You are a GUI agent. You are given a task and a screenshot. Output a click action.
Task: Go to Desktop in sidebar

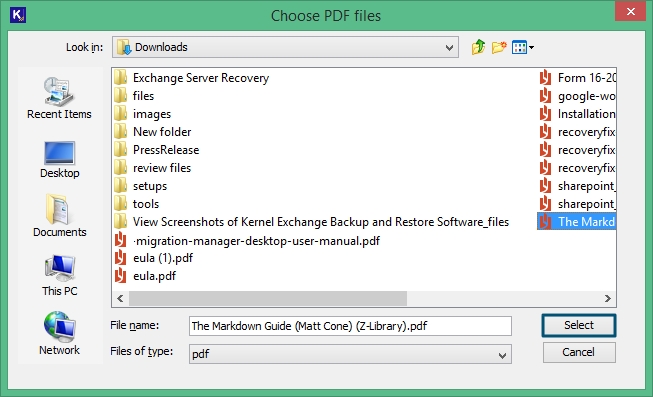tap(59, 160)
